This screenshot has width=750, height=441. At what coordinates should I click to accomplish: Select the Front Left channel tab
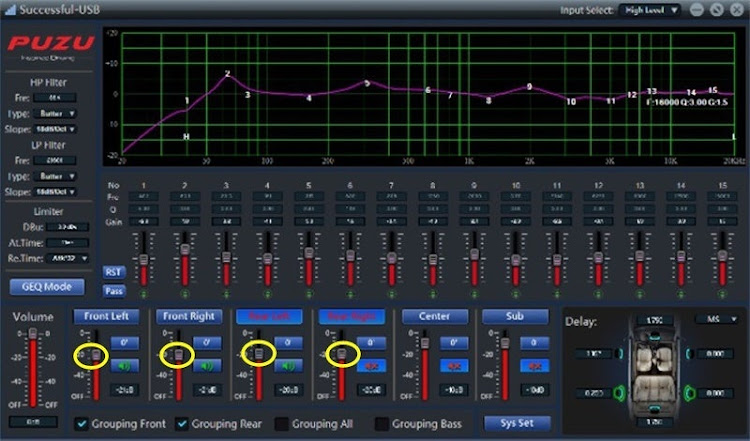click(x=106, y=316)
